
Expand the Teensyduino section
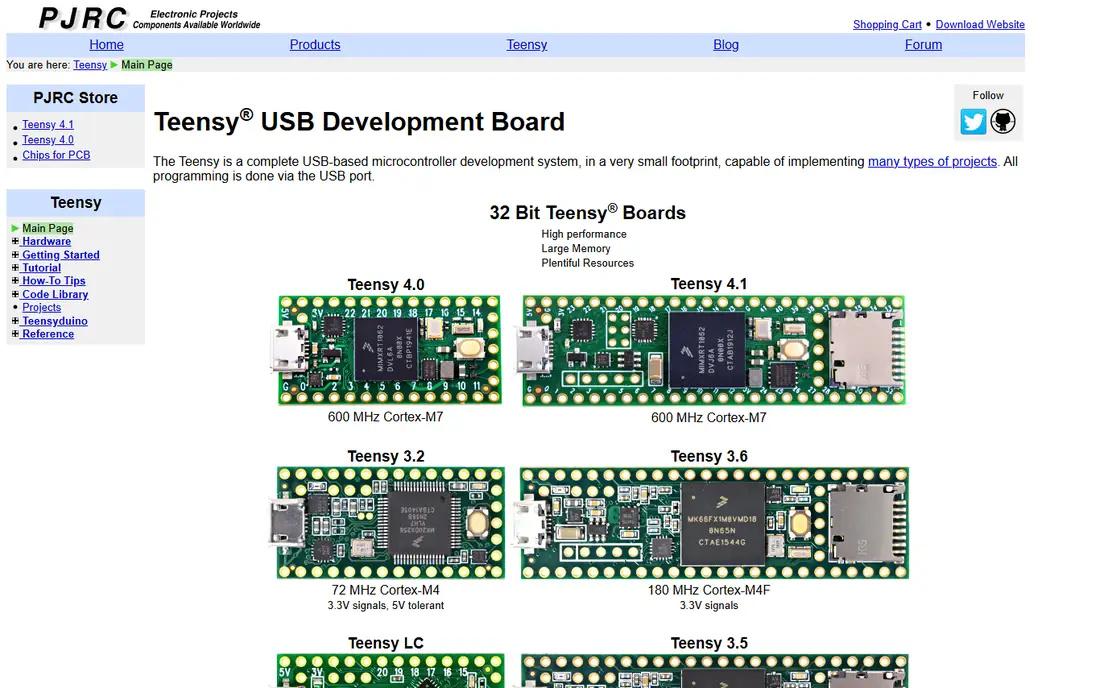15,321
